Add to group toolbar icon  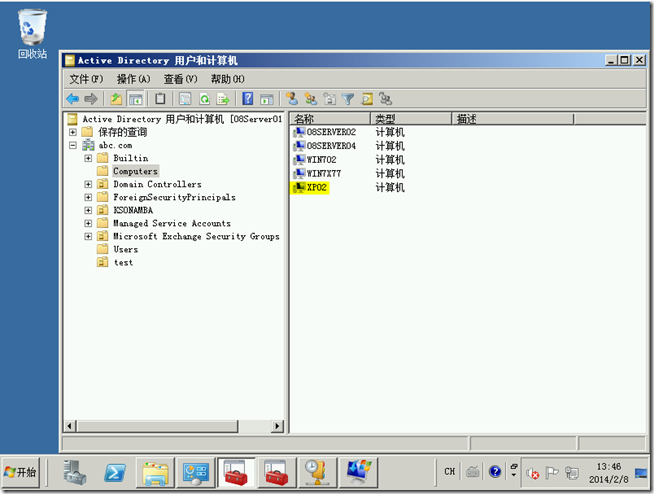[x=385, y=99]
